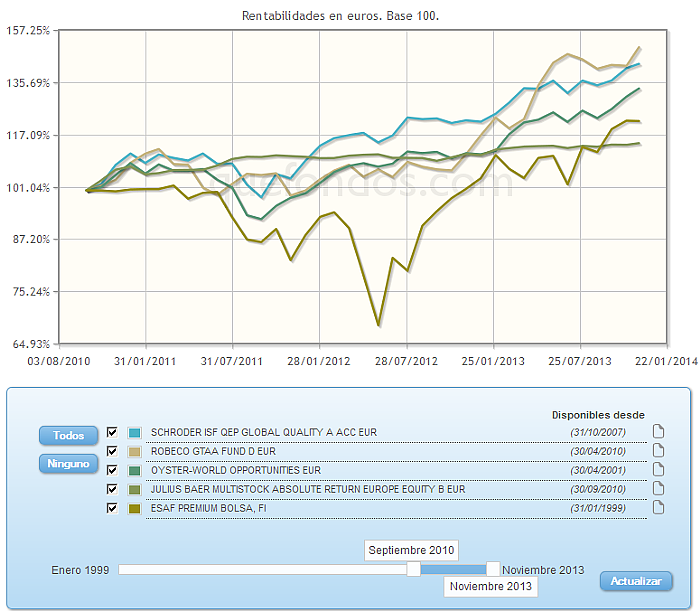The image size is (700, 611).
Task: Click the (31/10/2007) availability date
Action: coord(598,432)
